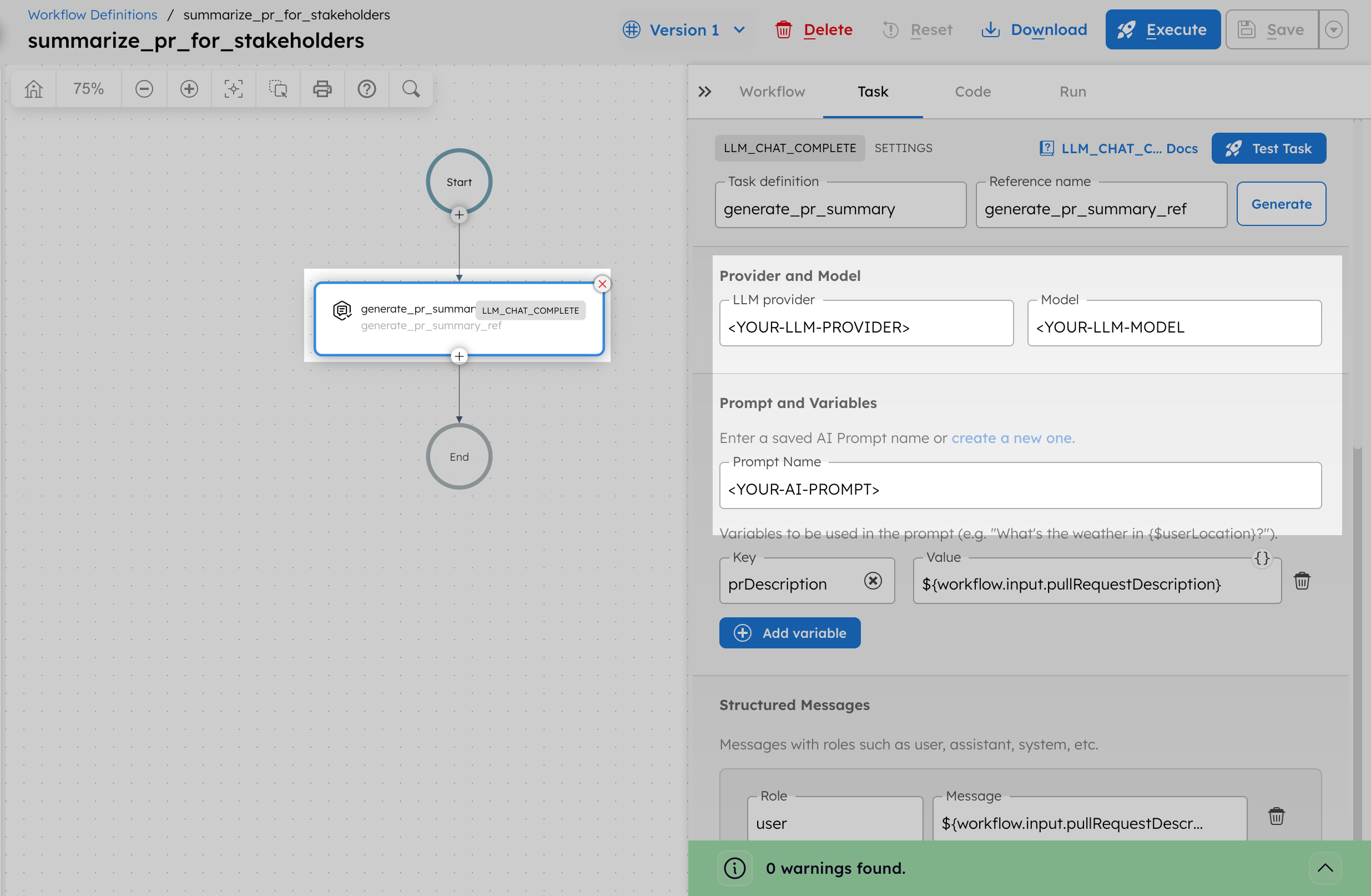Zoom out of the workflow canvas

(x=143, y=89)
